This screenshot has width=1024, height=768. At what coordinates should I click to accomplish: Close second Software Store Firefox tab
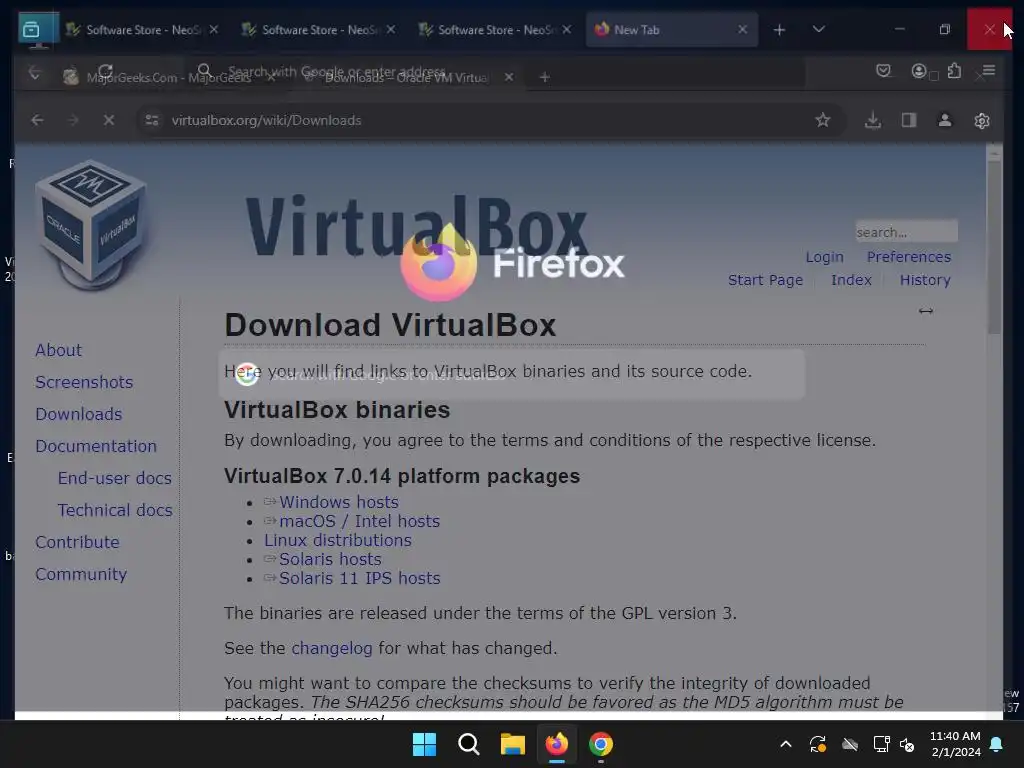[x=391, y=29]
